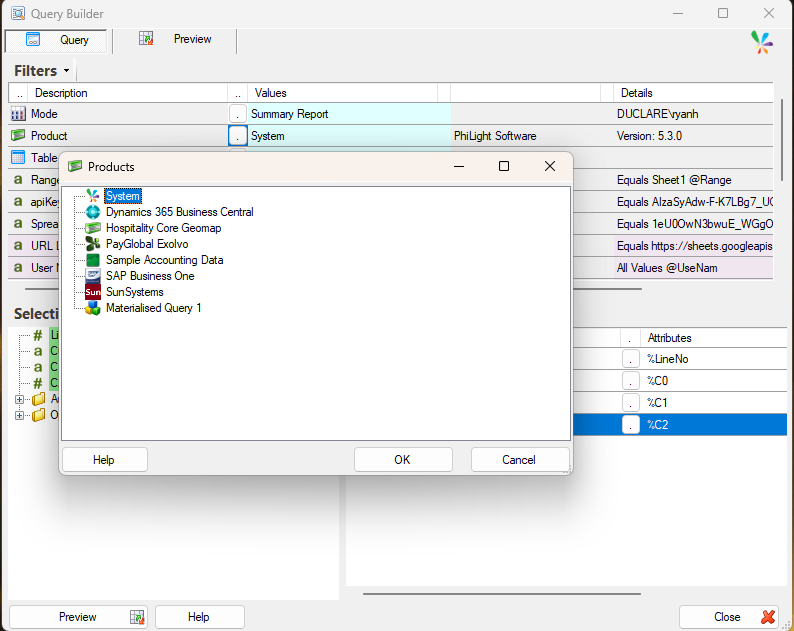Click the Sample Accounting Data green icon
The image size is (794, 631).
(93, 260)
